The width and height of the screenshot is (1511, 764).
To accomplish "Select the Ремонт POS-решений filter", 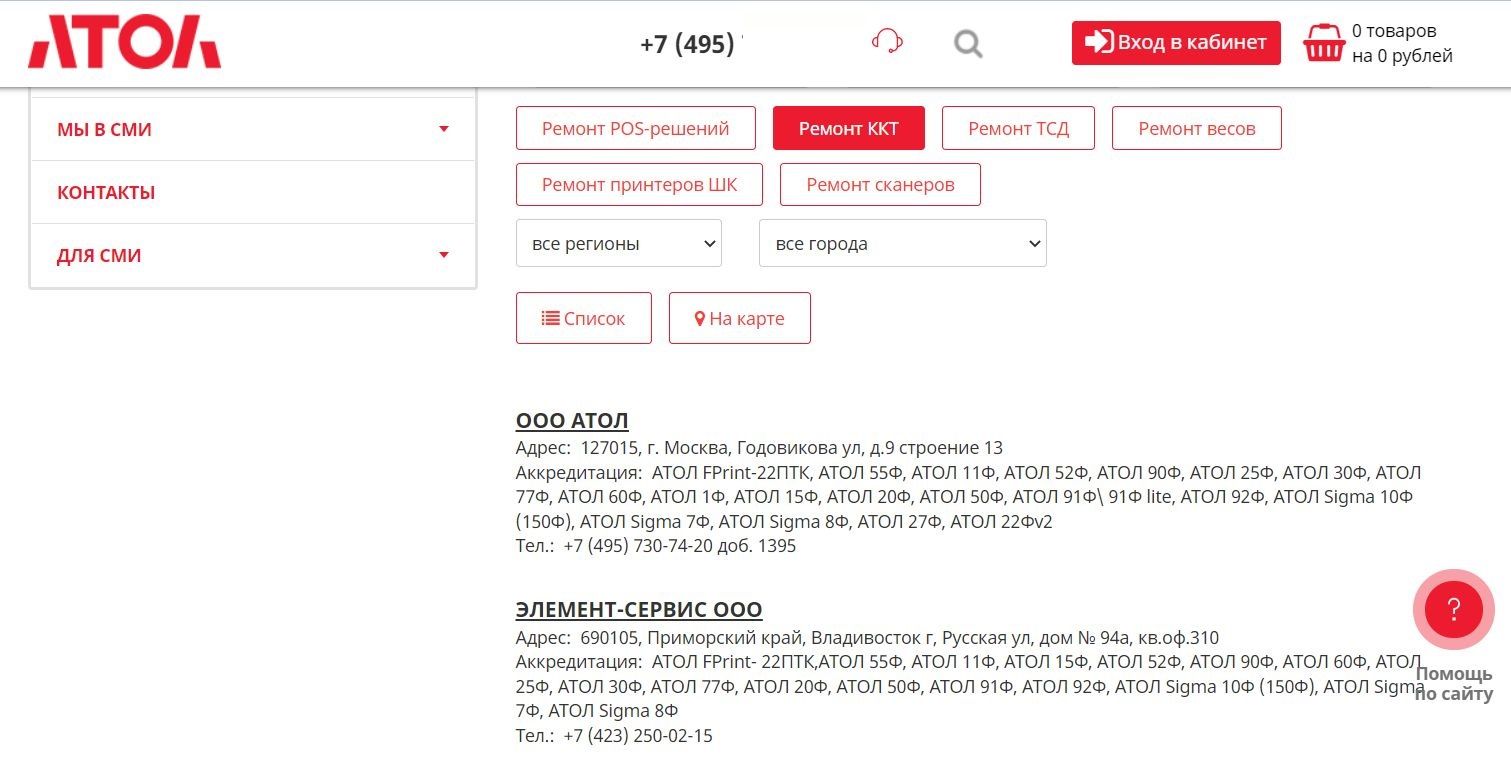I will tap(635, 128).
